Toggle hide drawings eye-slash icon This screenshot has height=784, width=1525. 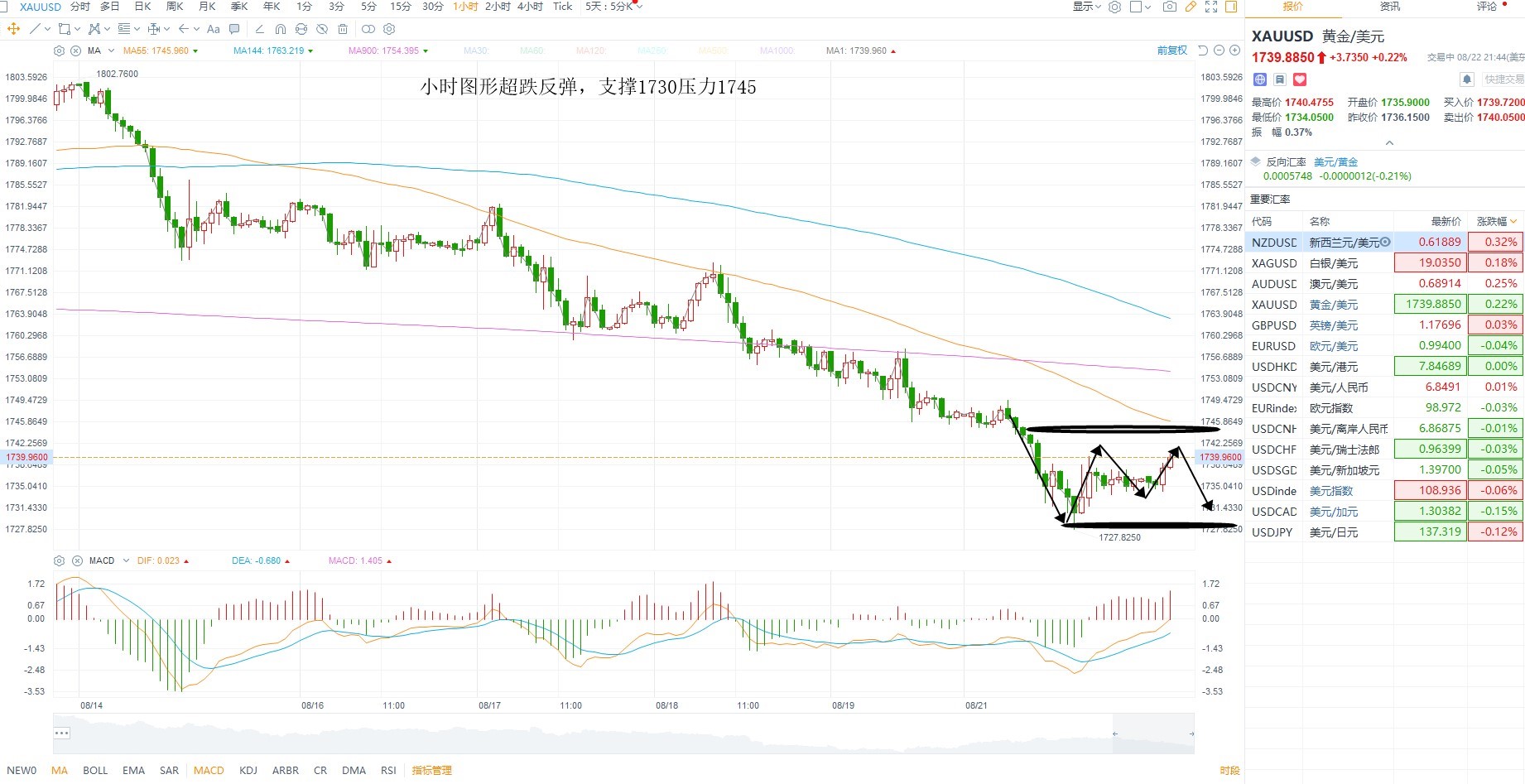click(322, 29)
